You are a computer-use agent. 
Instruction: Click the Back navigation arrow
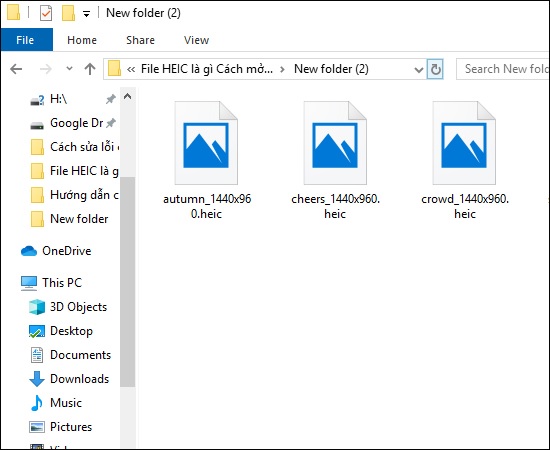click(16, 69)
